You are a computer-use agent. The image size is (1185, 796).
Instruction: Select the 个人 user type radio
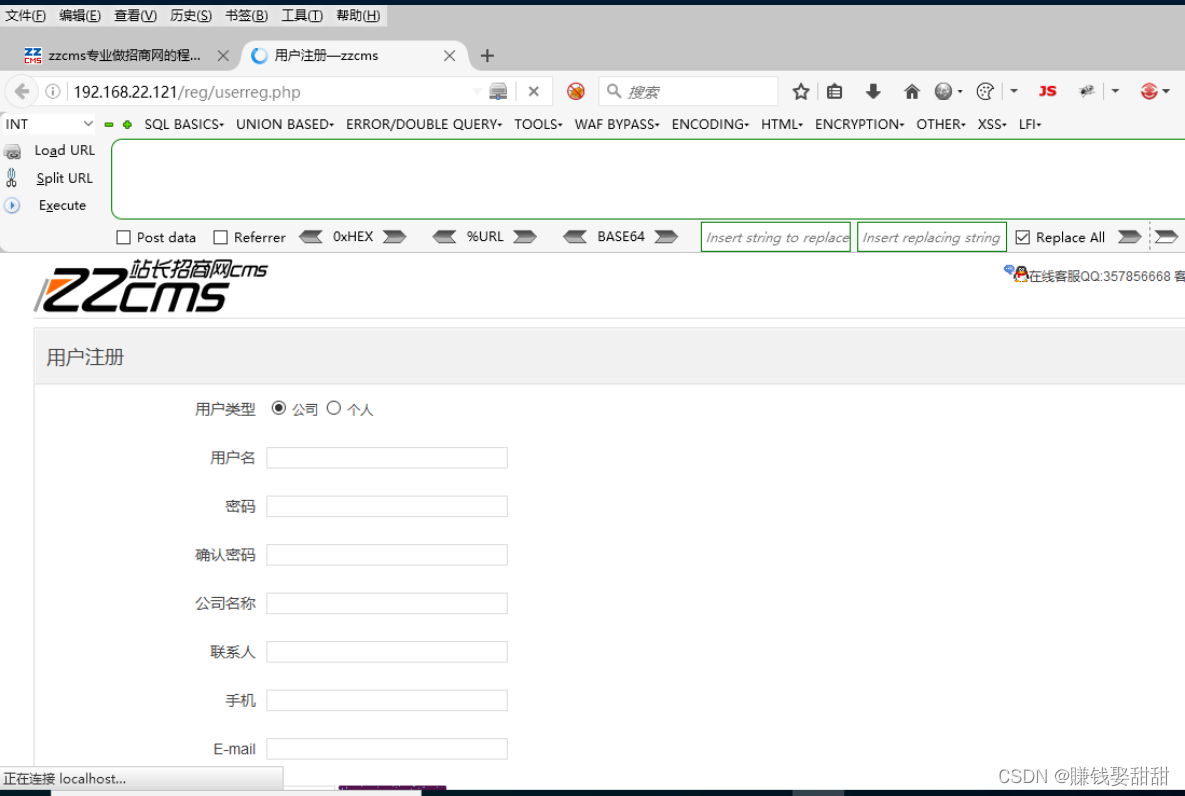tap(334, 408)
